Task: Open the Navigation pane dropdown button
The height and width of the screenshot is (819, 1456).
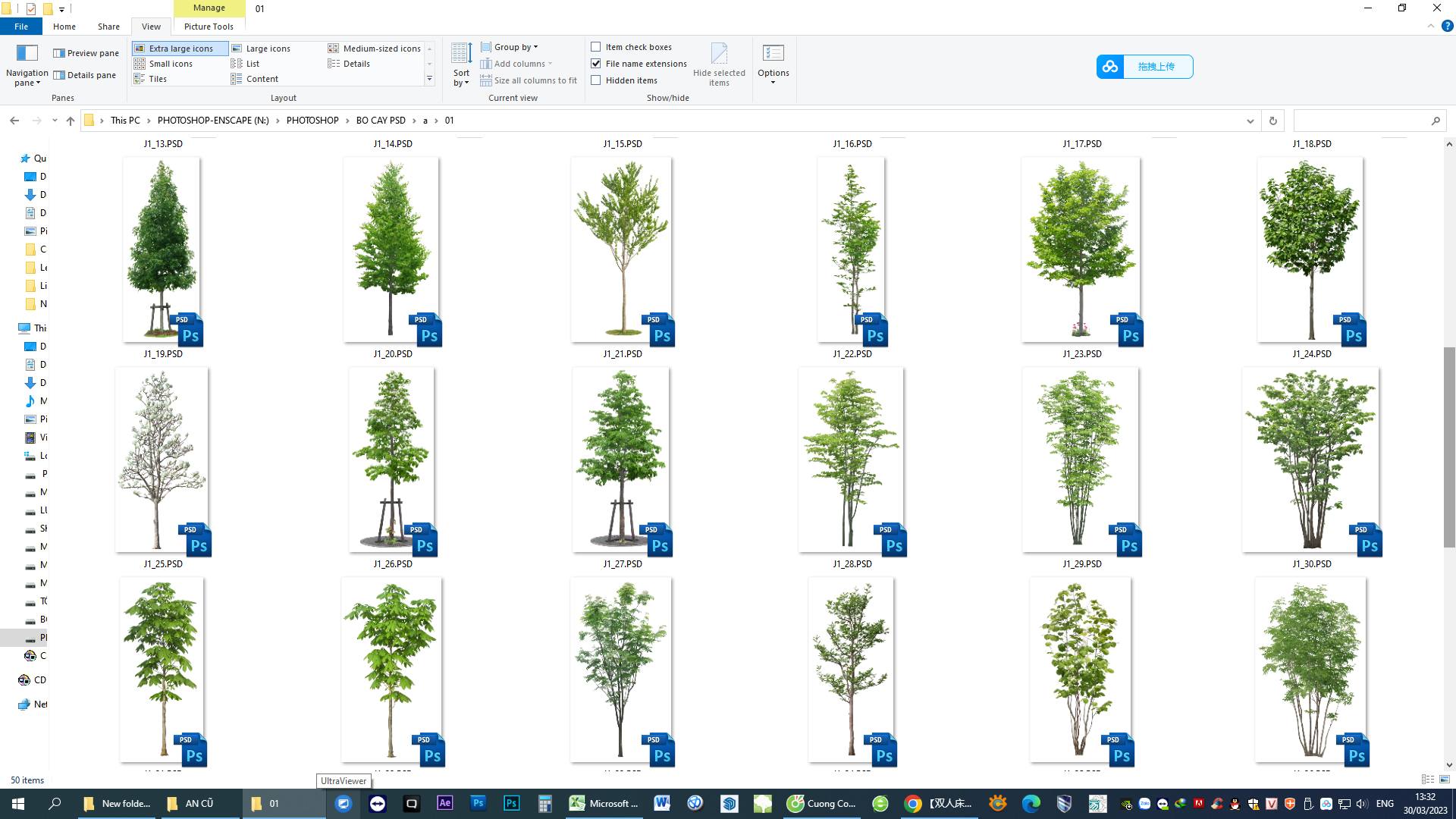Action: 27,66
